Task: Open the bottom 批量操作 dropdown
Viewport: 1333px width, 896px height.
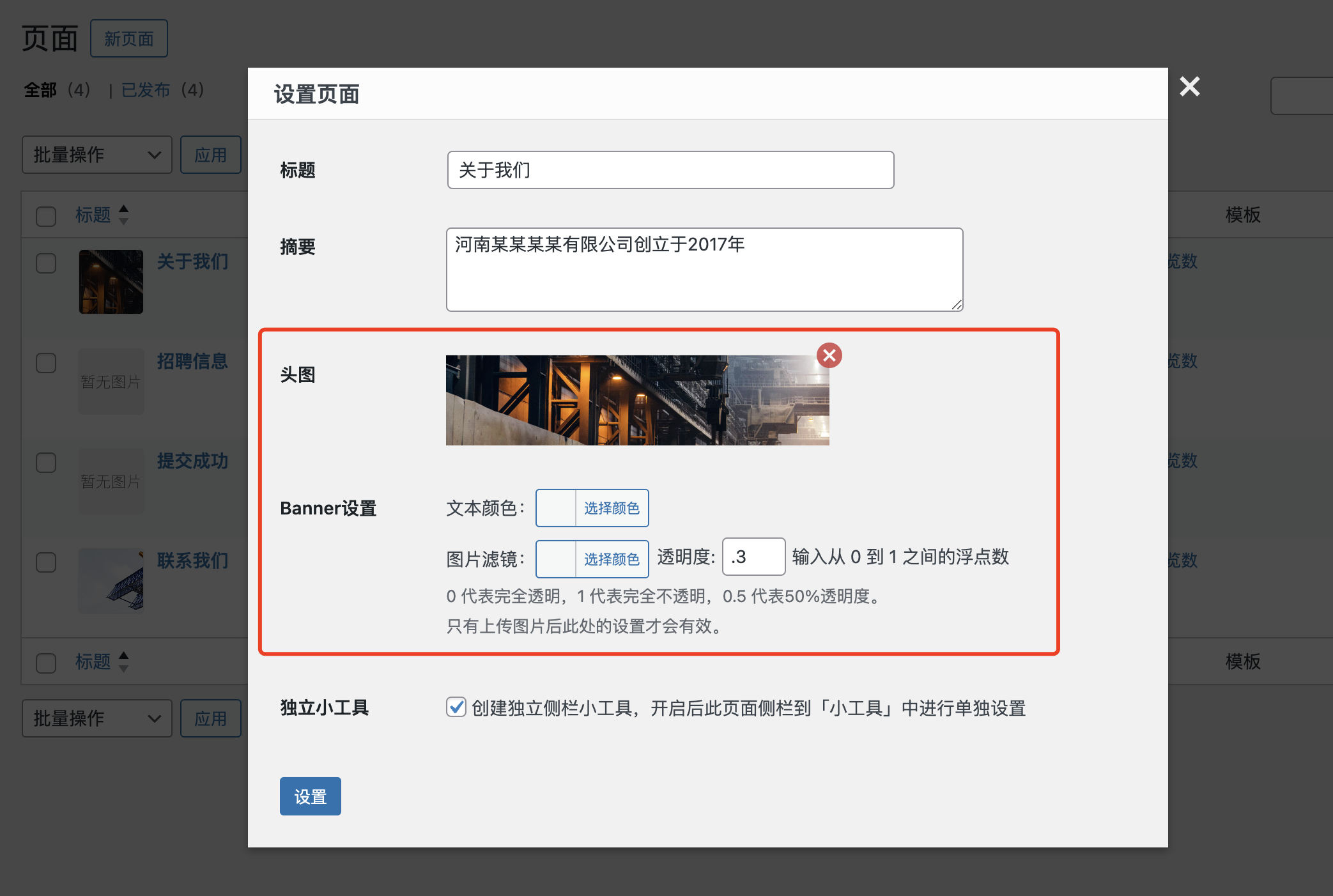Action: (x=97, y=718)
